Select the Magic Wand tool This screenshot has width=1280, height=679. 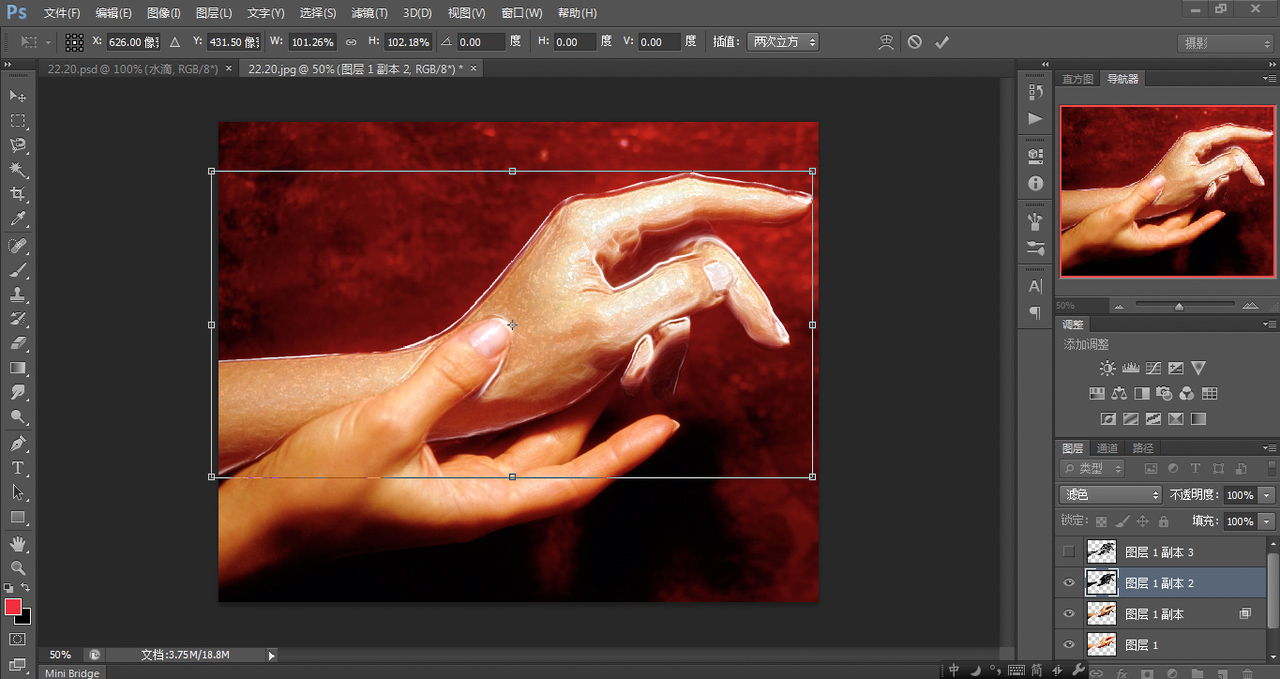click(x=18, y=170)
